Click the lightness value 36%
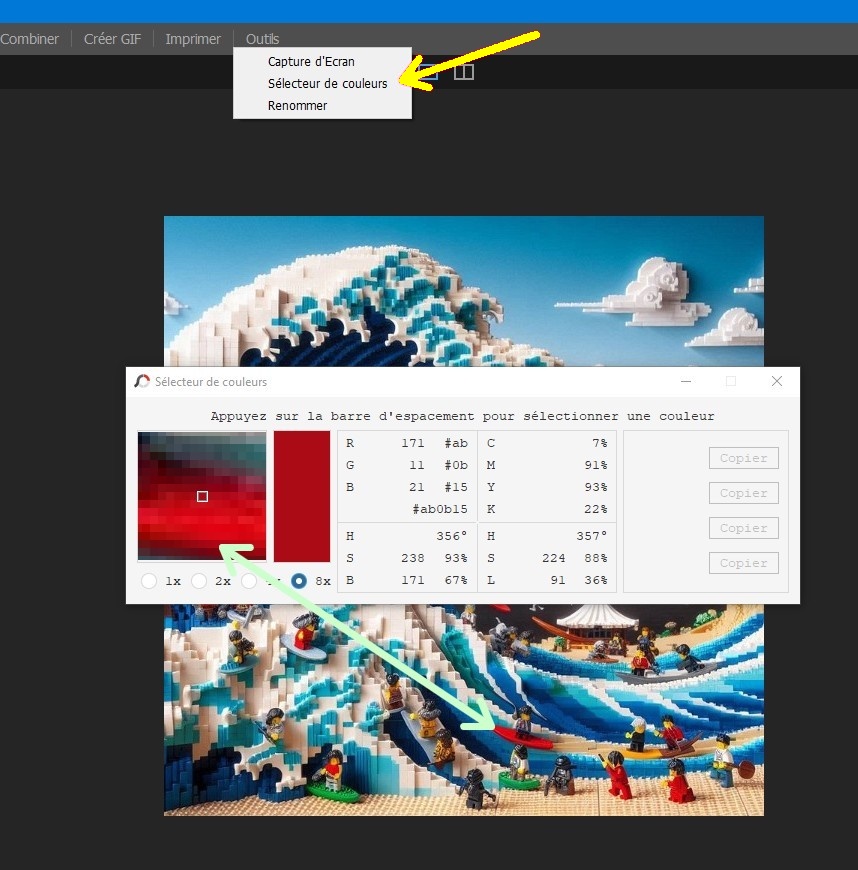858x870 pixels. click(x=596, y=580)
